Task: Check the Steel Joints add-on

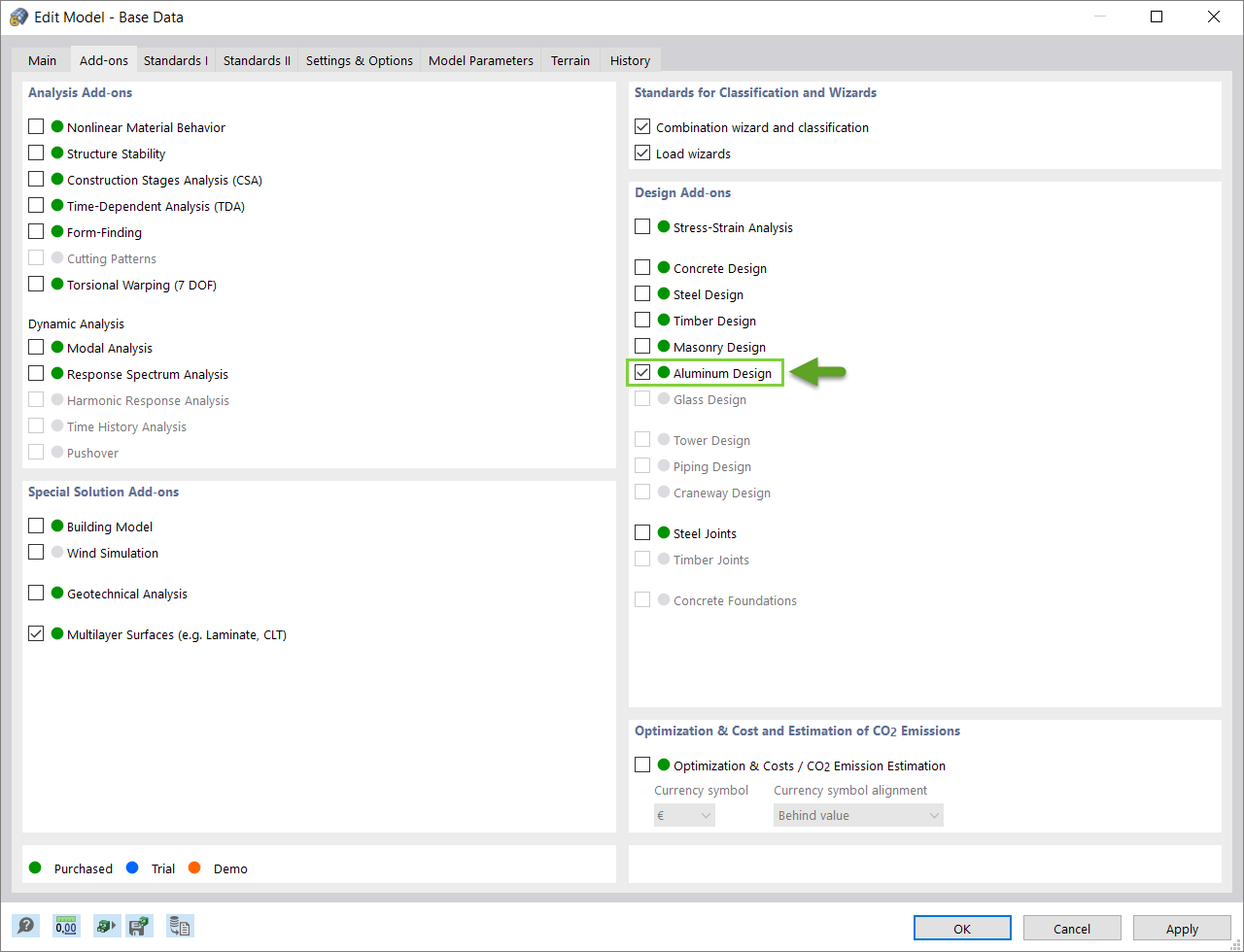Action: [642, 532]
